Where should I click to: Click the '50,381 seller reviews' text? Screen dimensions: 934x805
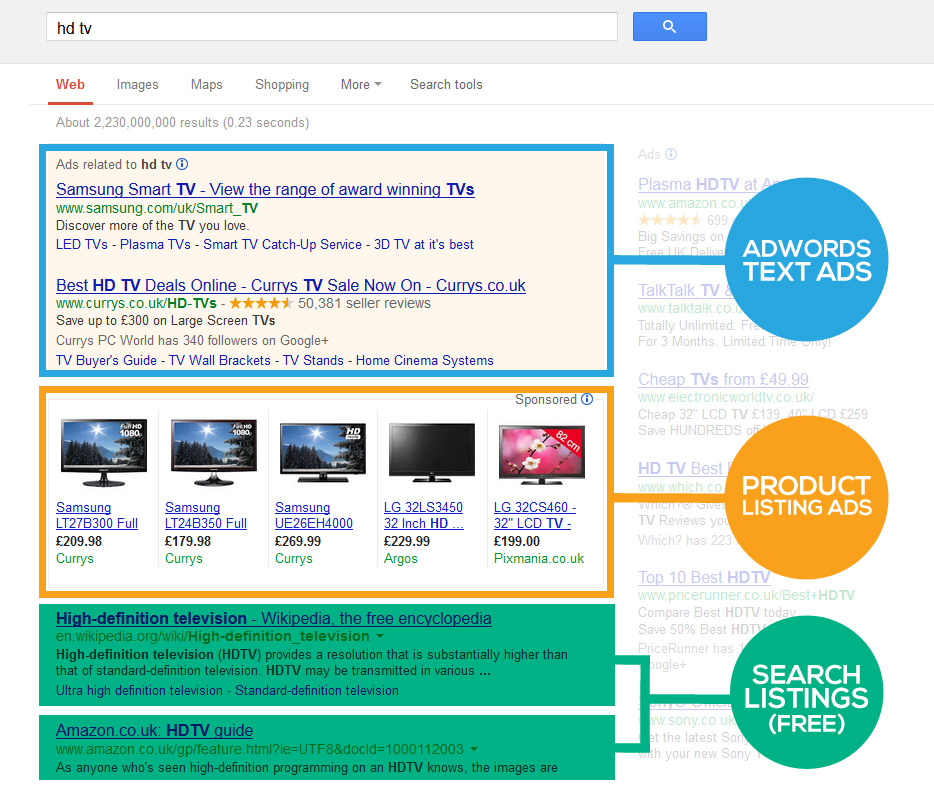tap(364, 303)
